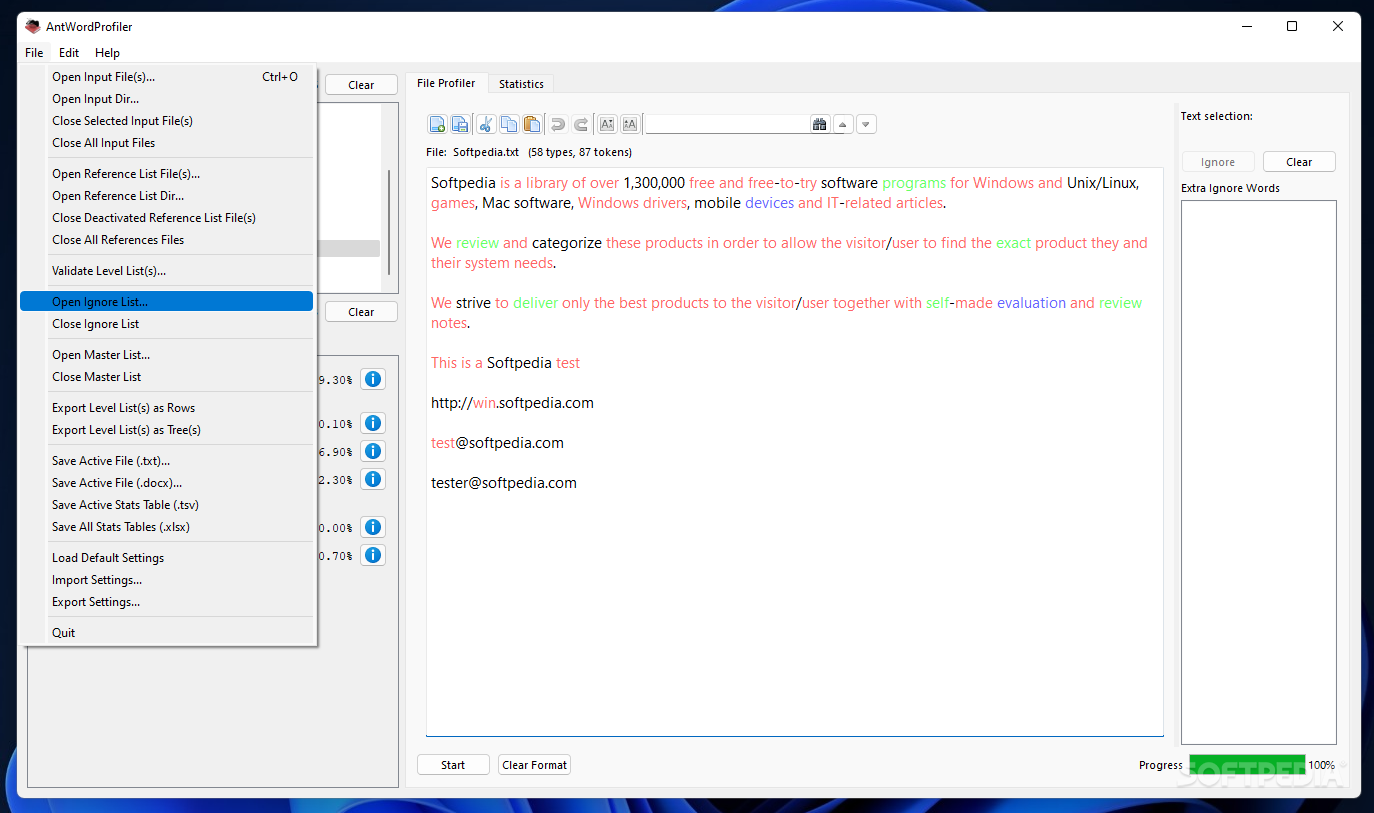
Task: Click the decrease font size icon
Action: [607, 124]
